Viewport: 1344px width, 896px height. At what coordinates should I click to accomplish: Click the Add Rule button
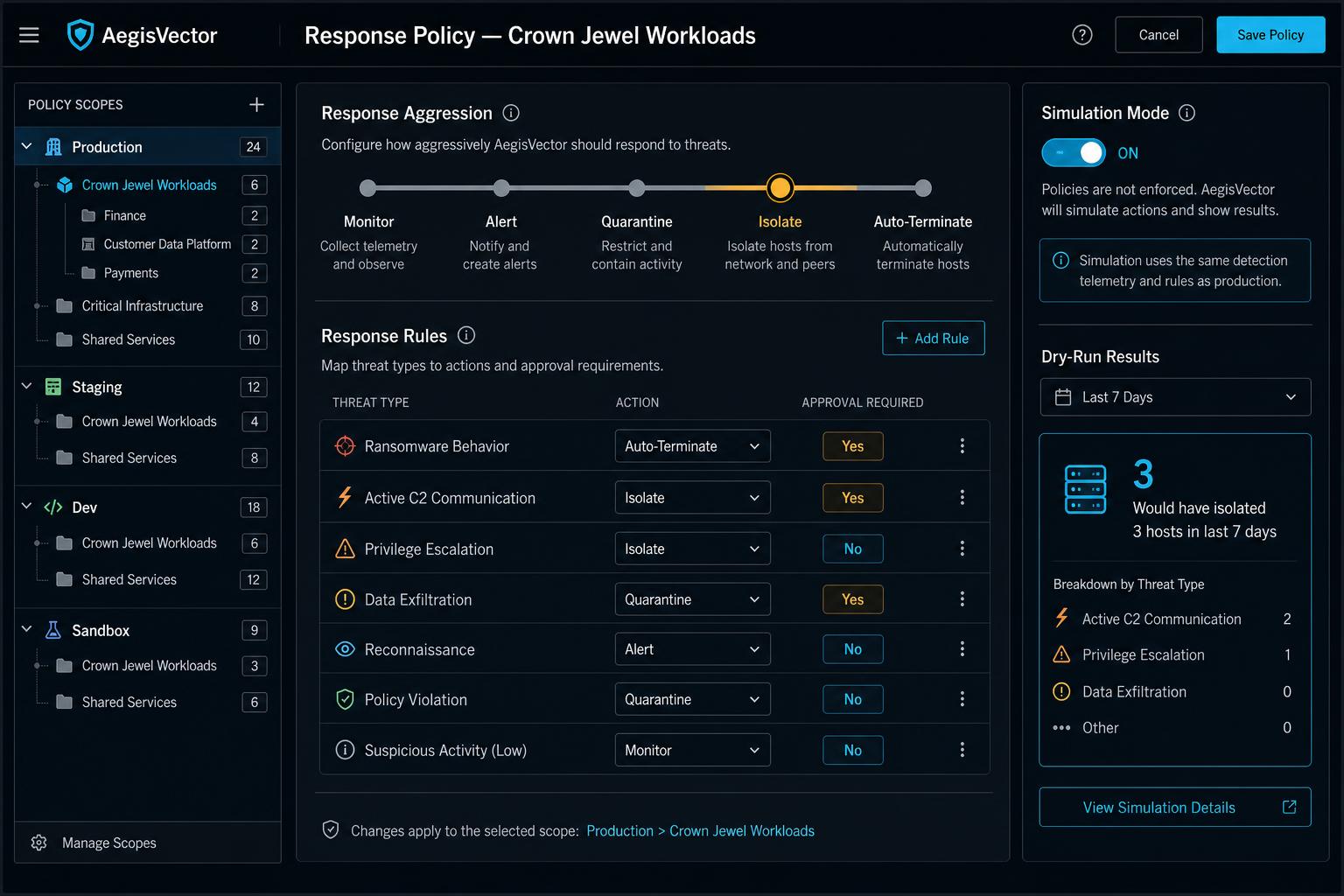pyautogui.click(x=933, y=338)
